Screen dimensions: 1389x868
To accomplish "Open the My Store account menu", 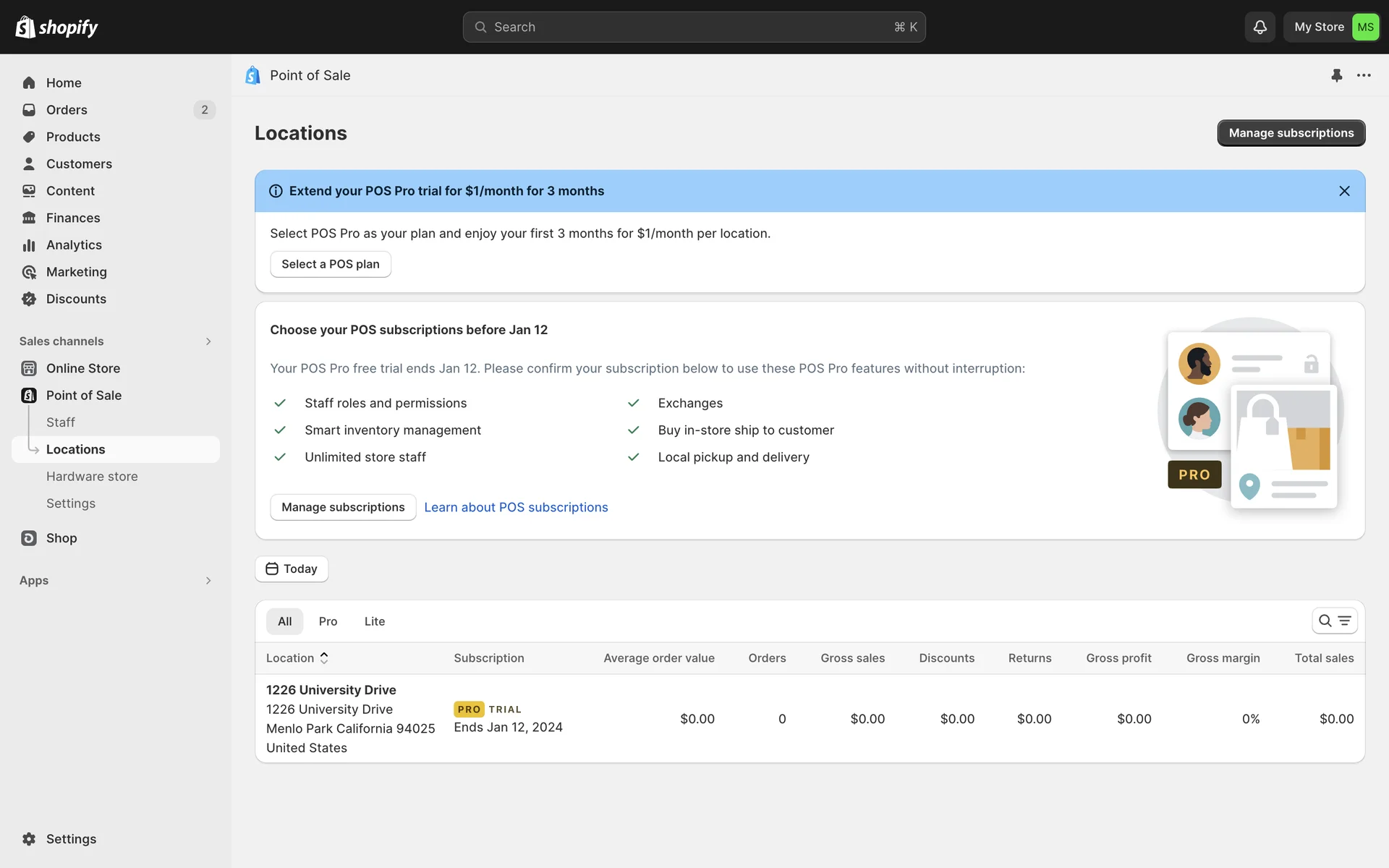I will [x=1332, y=27].
